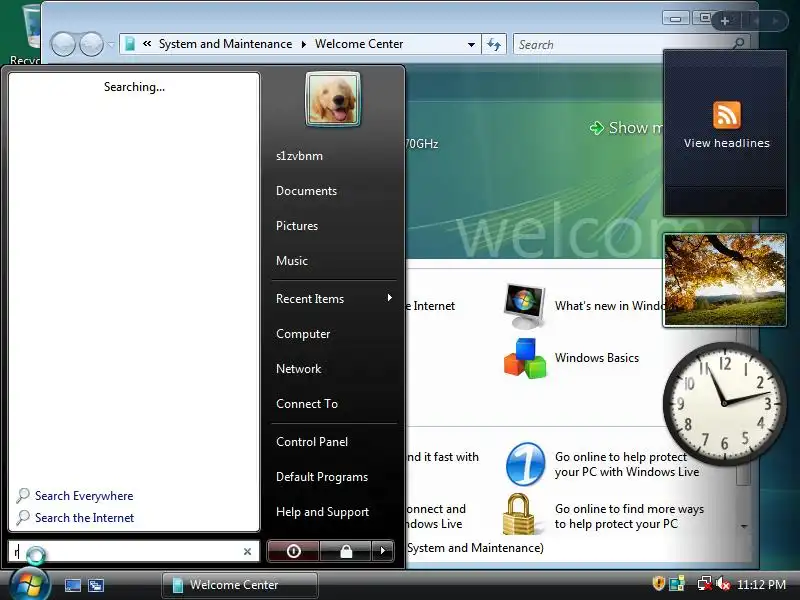
Task: Click Forward button in Welcome Center window
Action: point(91,44)
